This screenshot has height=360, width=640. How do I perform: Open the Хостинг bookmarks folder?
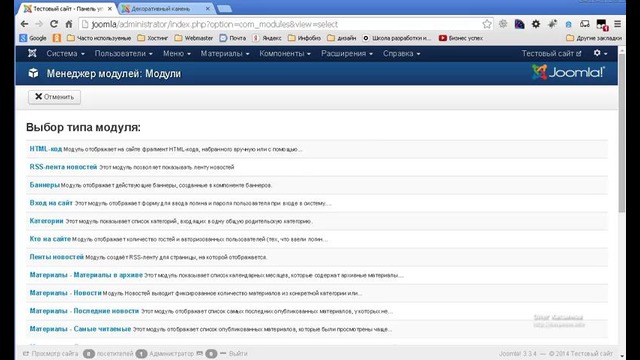(153, 38)
